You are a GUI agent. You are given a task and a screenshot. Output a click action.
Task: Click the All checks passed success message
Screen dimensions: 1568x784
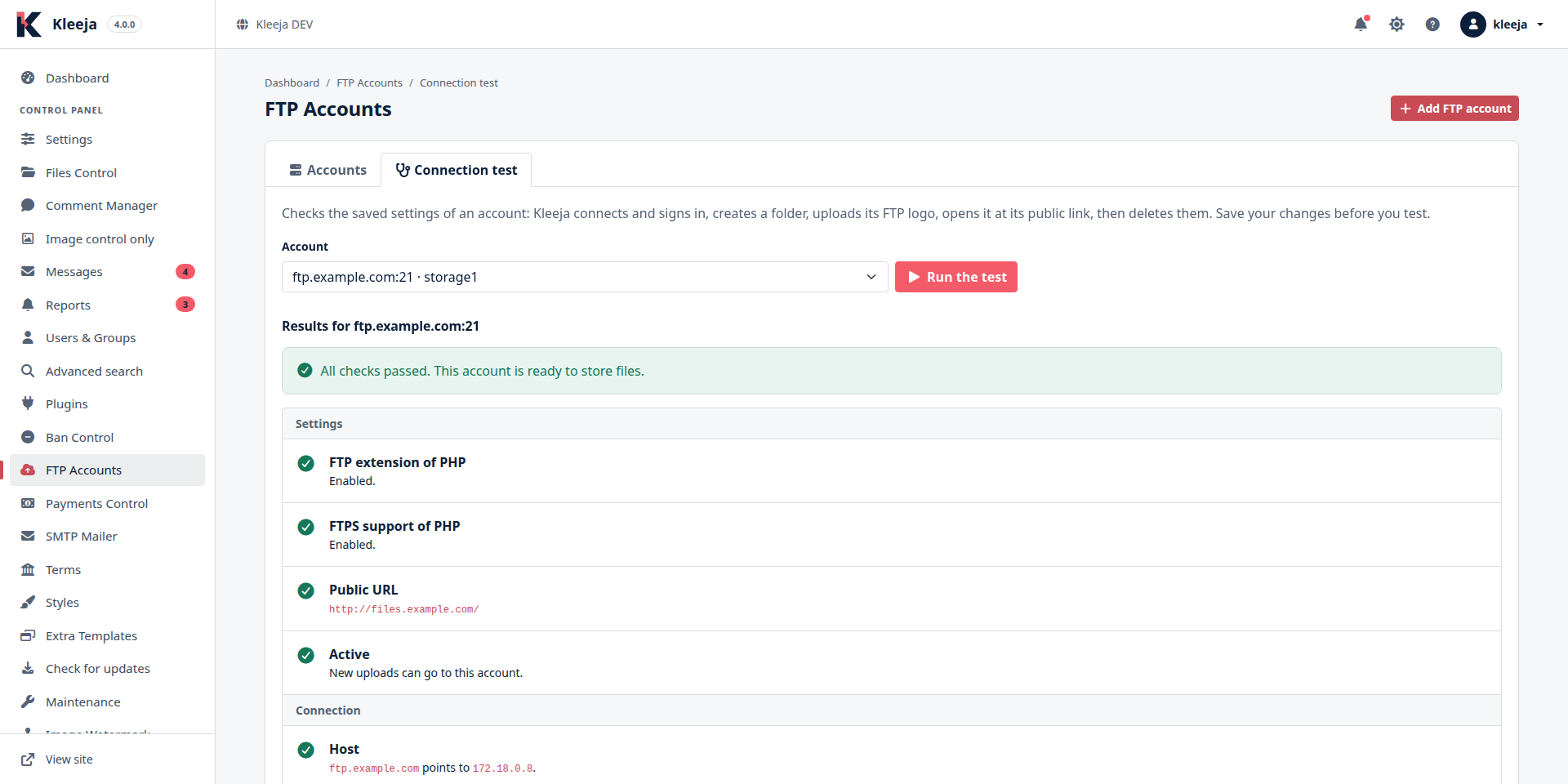pyautogui.click(x=892, y=371)
